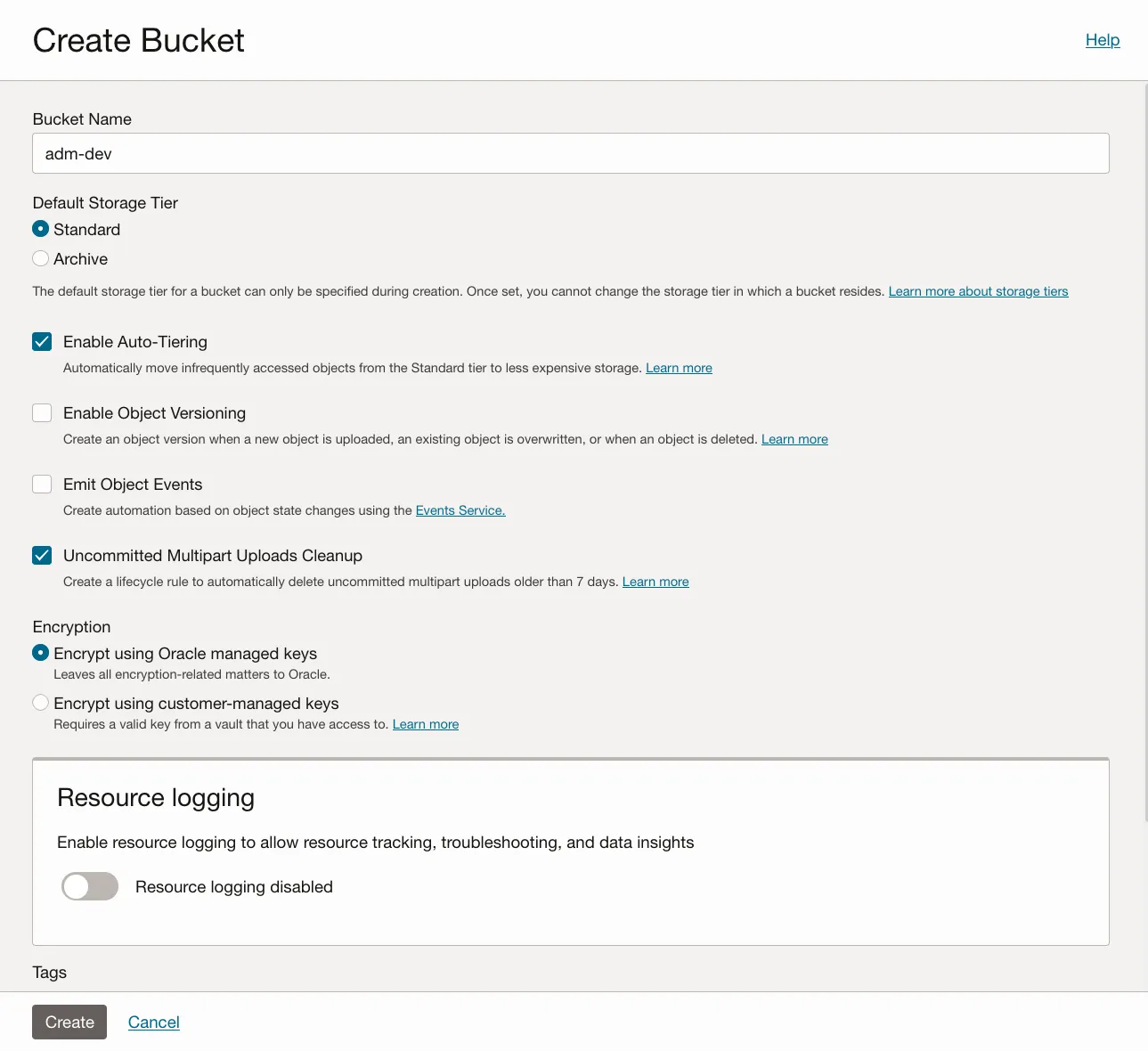Viewport: 1148px width, 1051px height.
Task: Choose Encrypt using Oracle managed keys
Action: pyautogui.click(x=41, y=653)
